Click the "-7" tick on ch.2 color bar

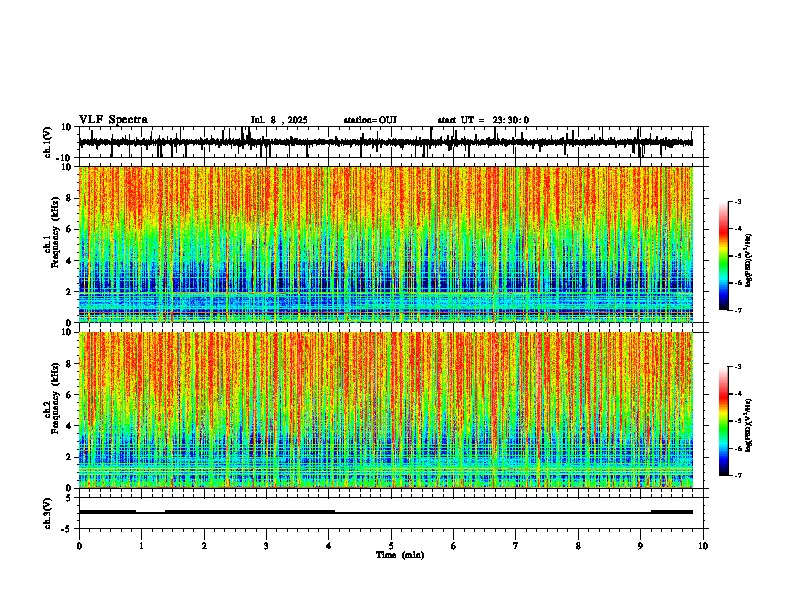(738, 475)
